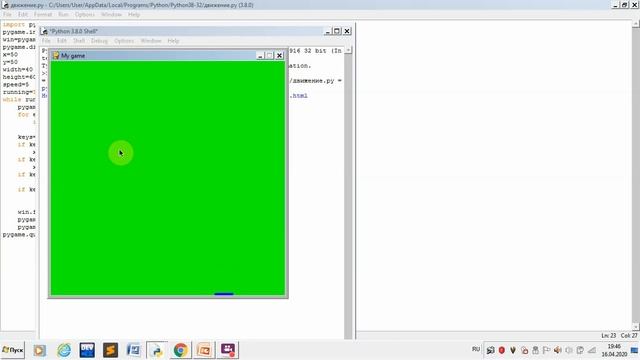Click the 'x=50' line in the editor
Image resolution: width=640 pixels, height=360 pixels.
coord(10,54)
